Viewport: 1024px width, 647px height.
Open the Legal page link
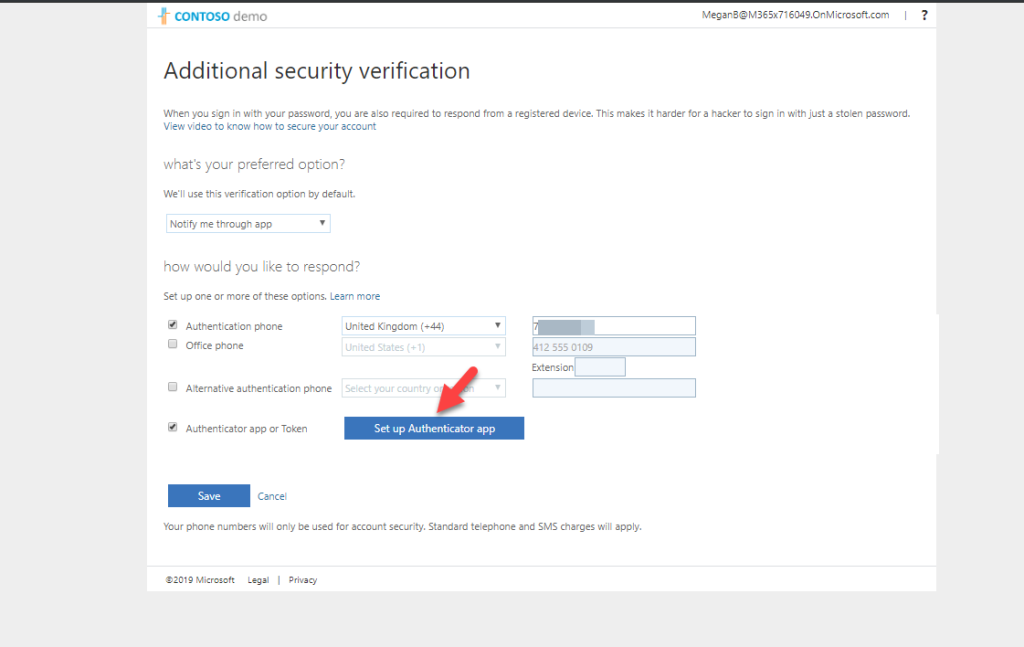point(257,579)
